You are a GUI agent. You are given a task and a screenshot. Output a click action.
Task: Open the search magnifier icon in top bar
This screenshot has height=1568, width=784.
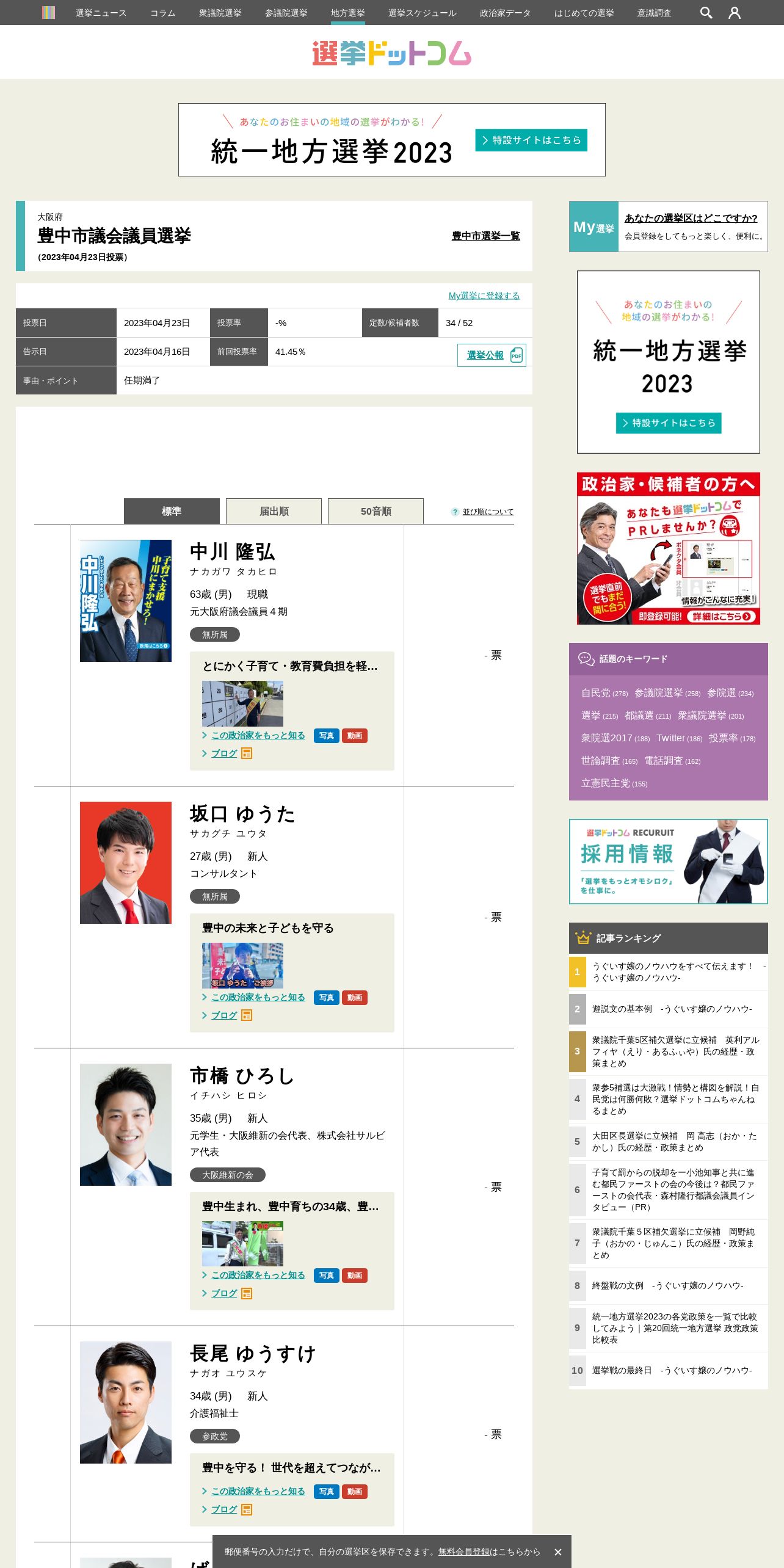pos(706,13)
